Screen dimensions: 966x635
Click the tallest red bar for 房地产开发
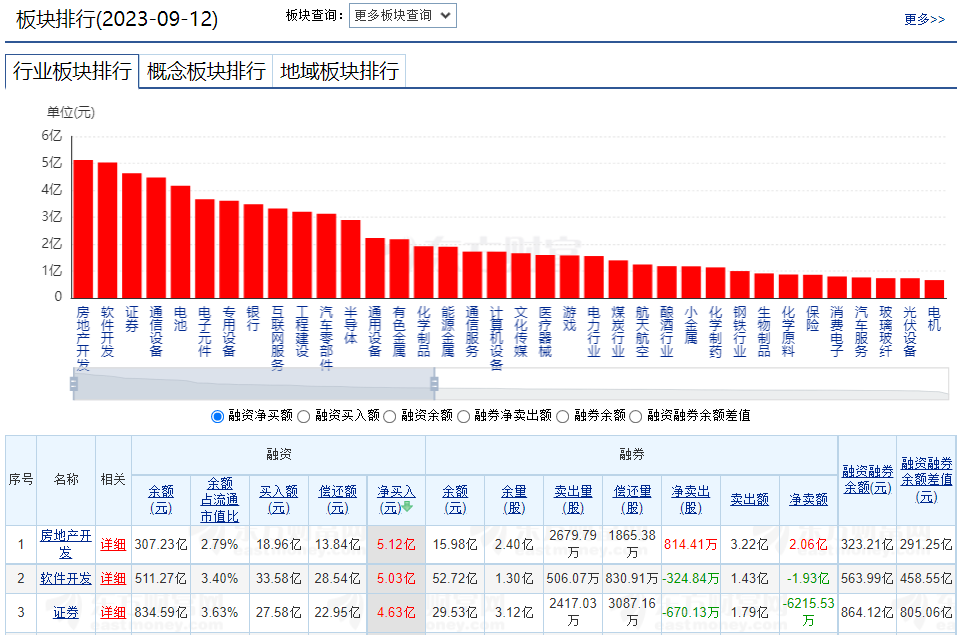(x=83, y=228)
